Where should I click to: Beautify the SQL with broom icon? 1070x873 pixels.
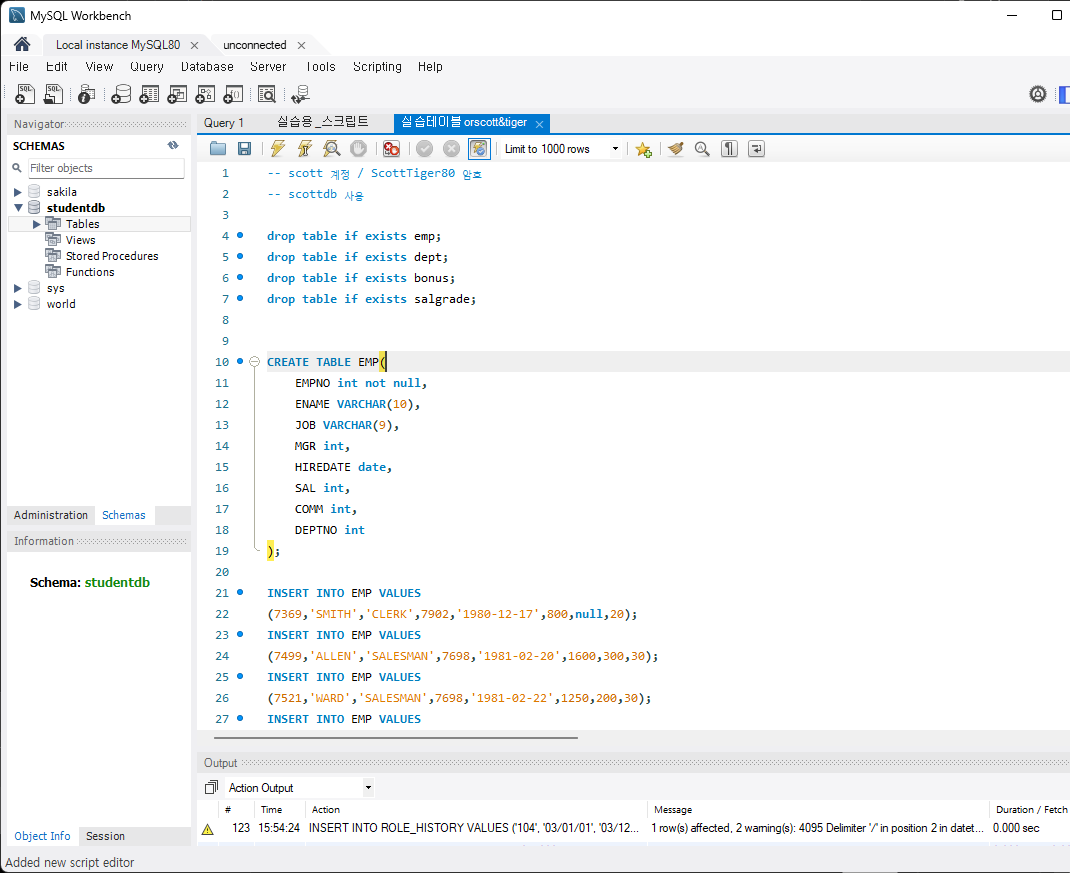676,148
